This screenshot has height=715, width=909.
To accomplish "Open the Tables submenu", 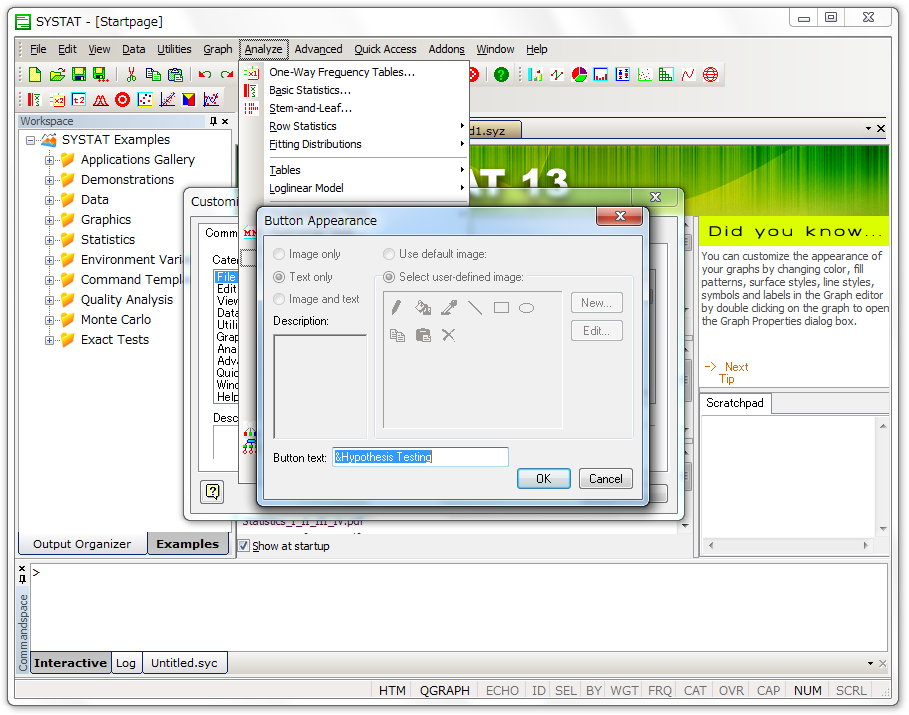I will click(354, 170).
